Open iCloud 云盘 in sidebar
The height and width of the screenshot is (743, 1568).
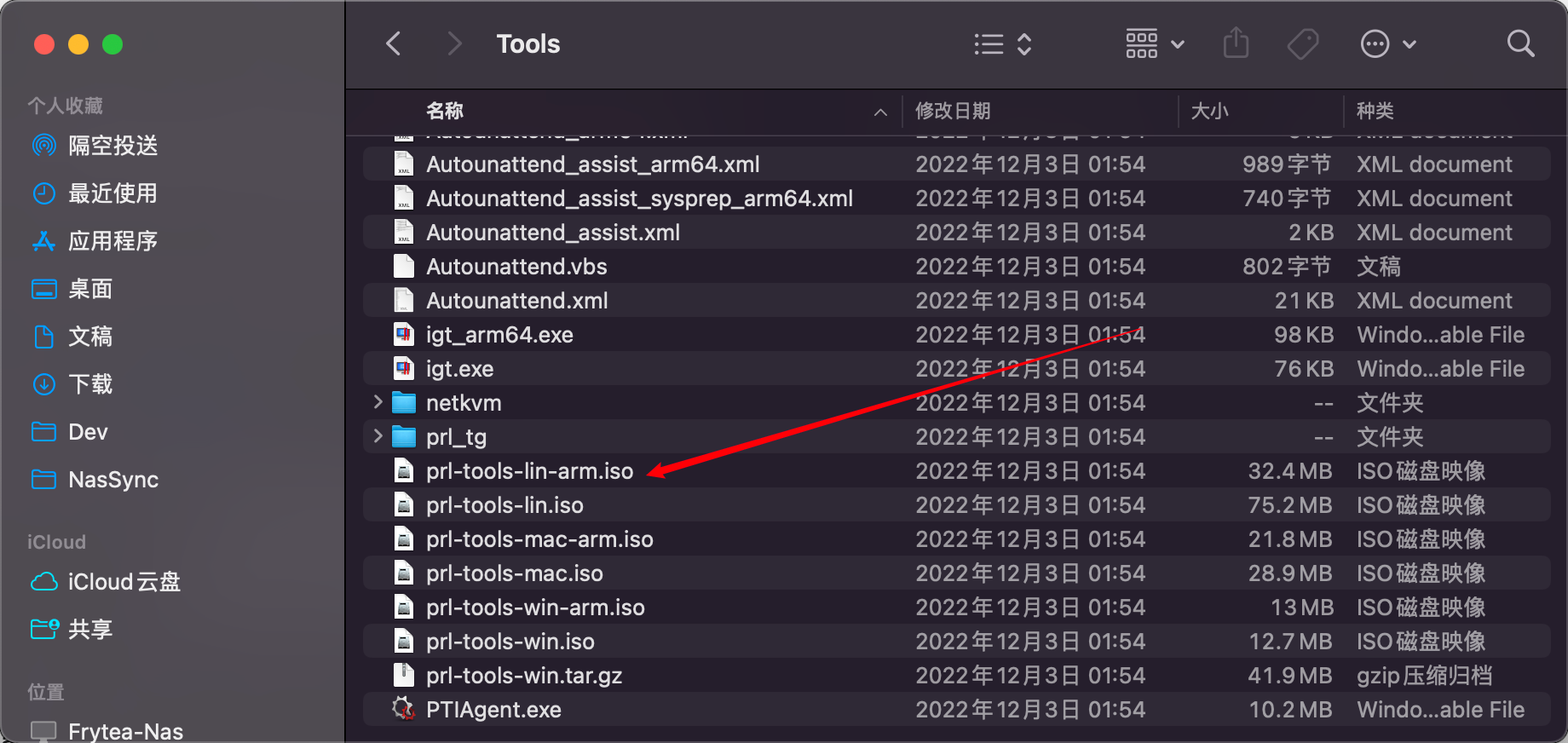pos(124,582)
